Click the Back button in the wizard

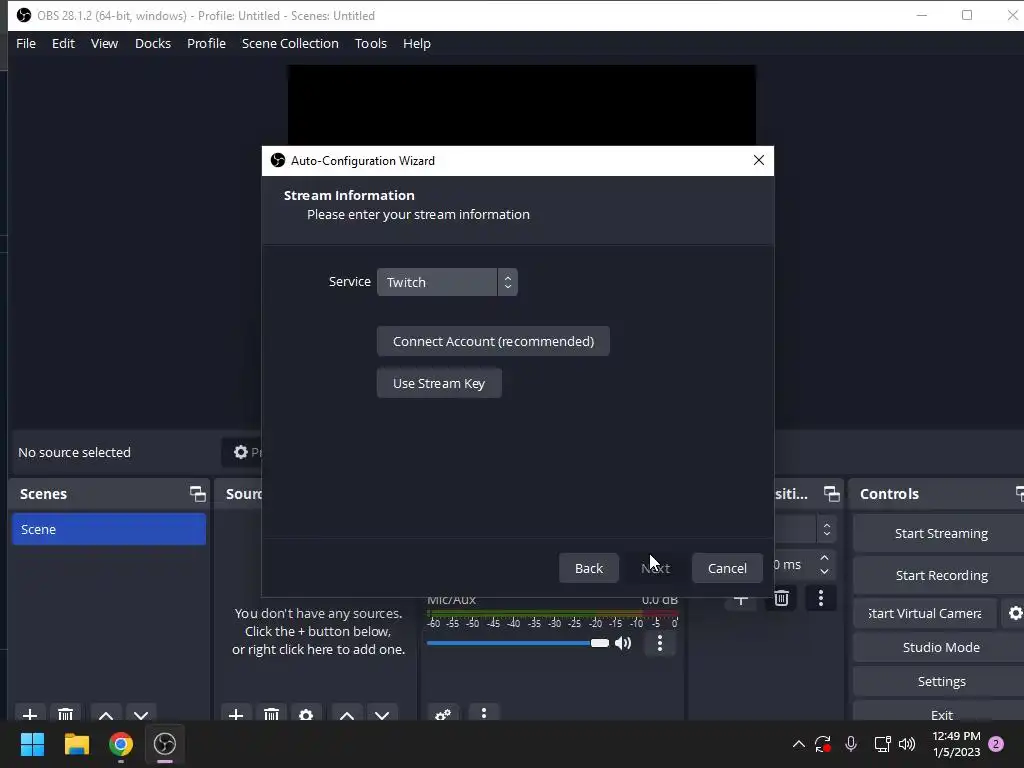click(x=588, y=568)
